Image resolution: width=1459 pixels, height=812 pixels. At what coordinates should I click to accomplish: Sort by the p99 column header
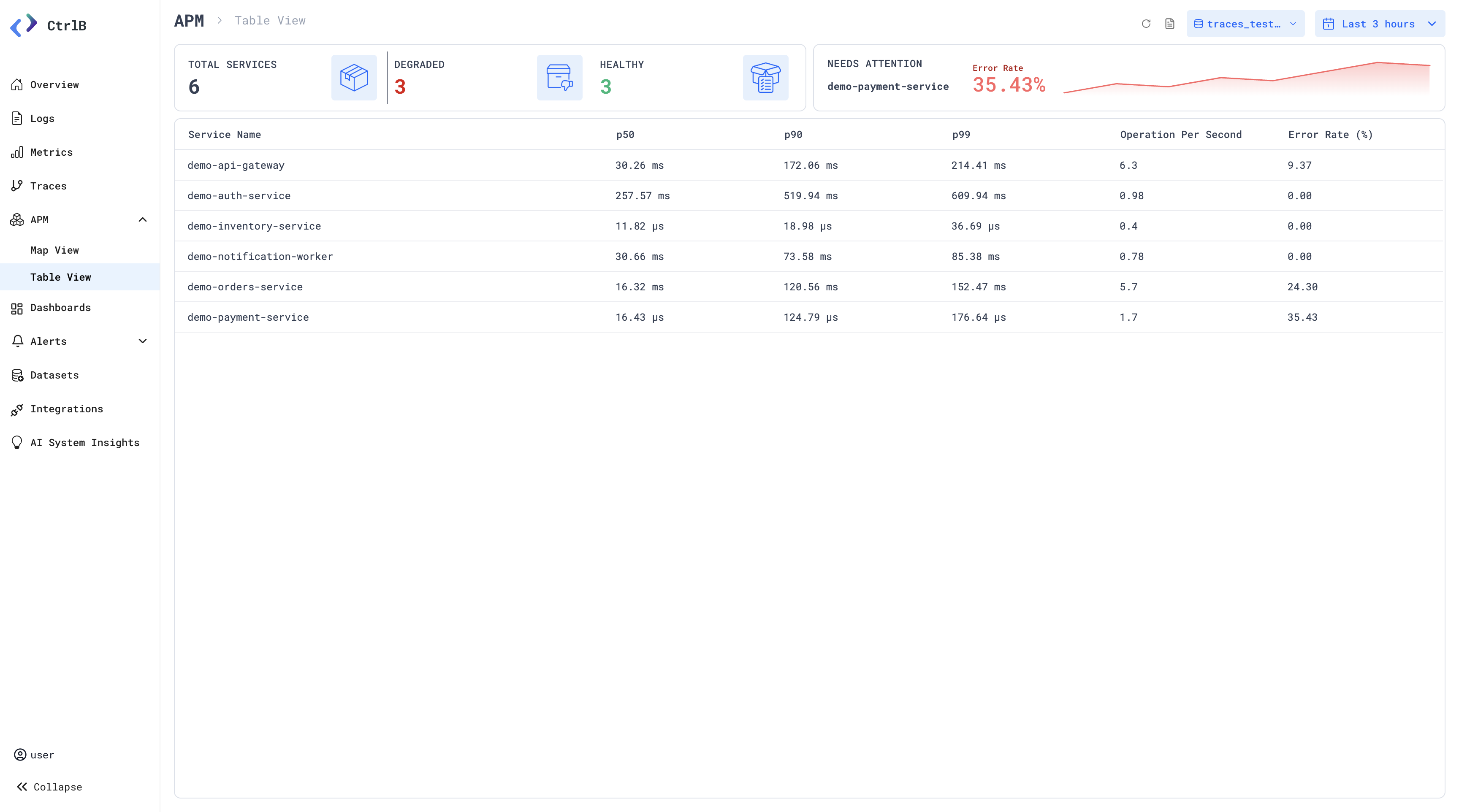[x=961, y=135]
